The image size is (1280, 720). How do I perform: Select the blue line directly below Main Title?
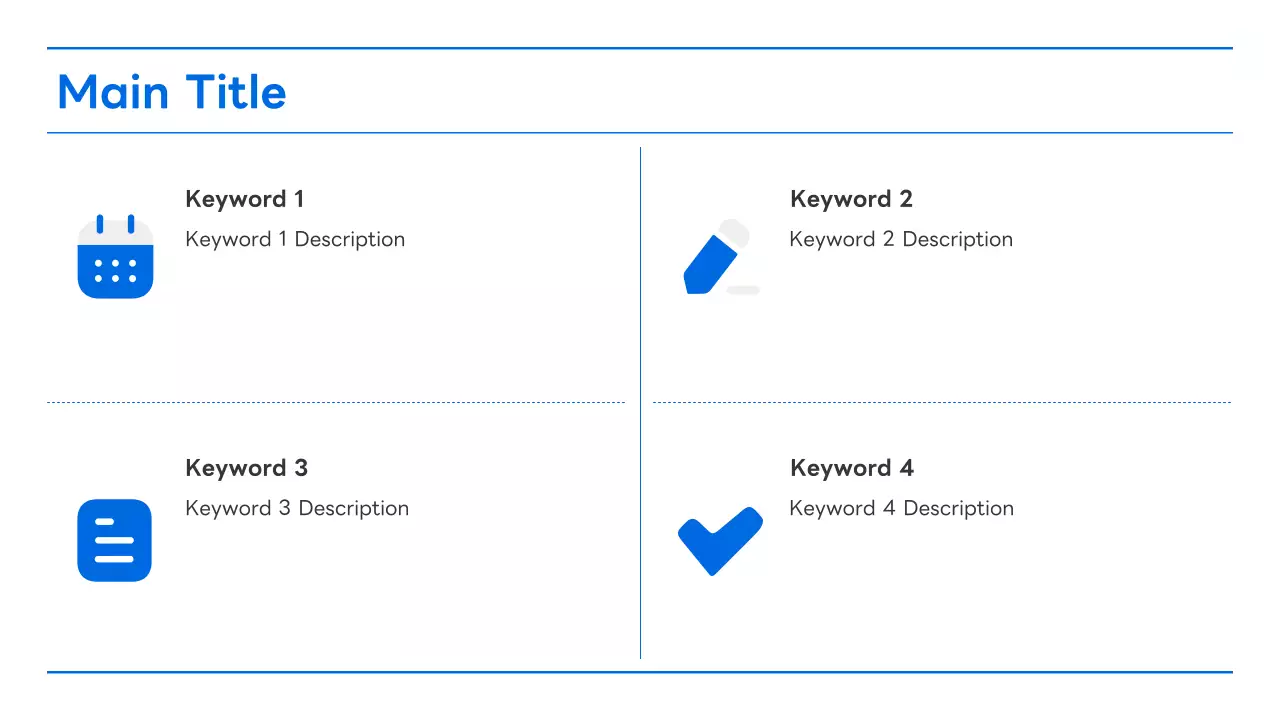tap(640, 133)
